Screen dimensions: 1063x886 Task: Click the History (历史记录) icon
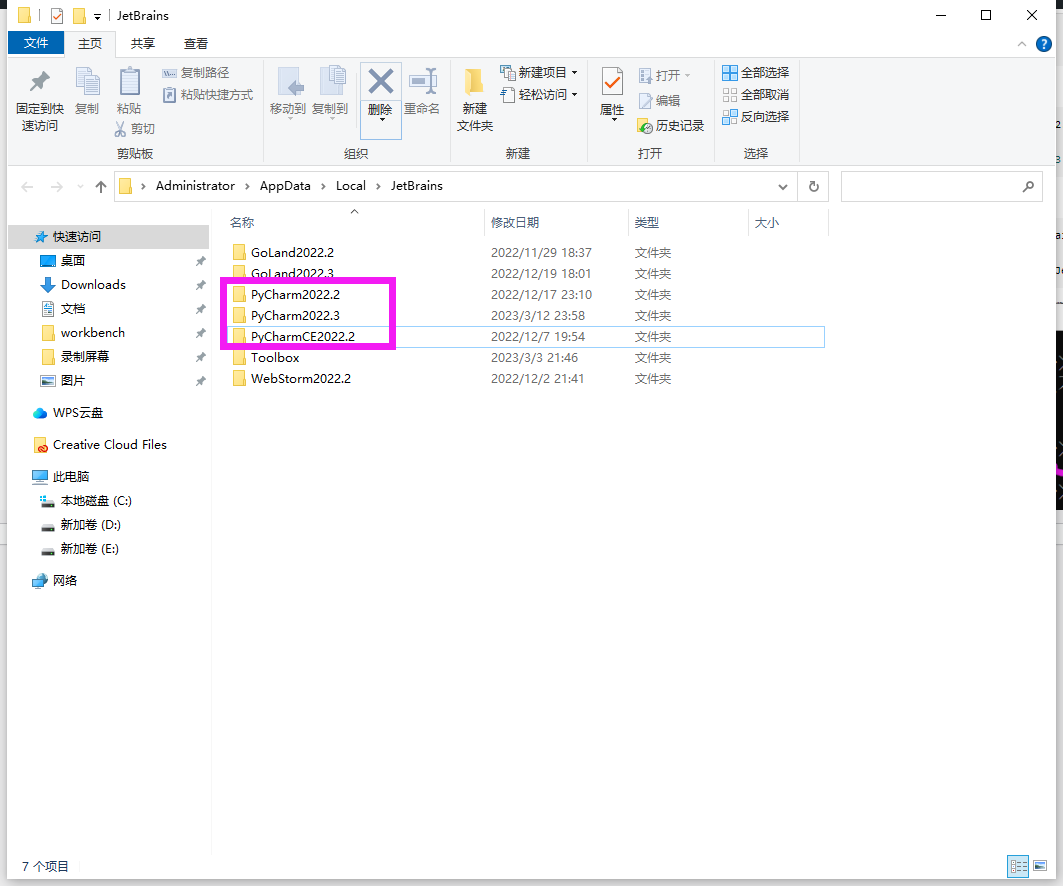pos(645,126)
